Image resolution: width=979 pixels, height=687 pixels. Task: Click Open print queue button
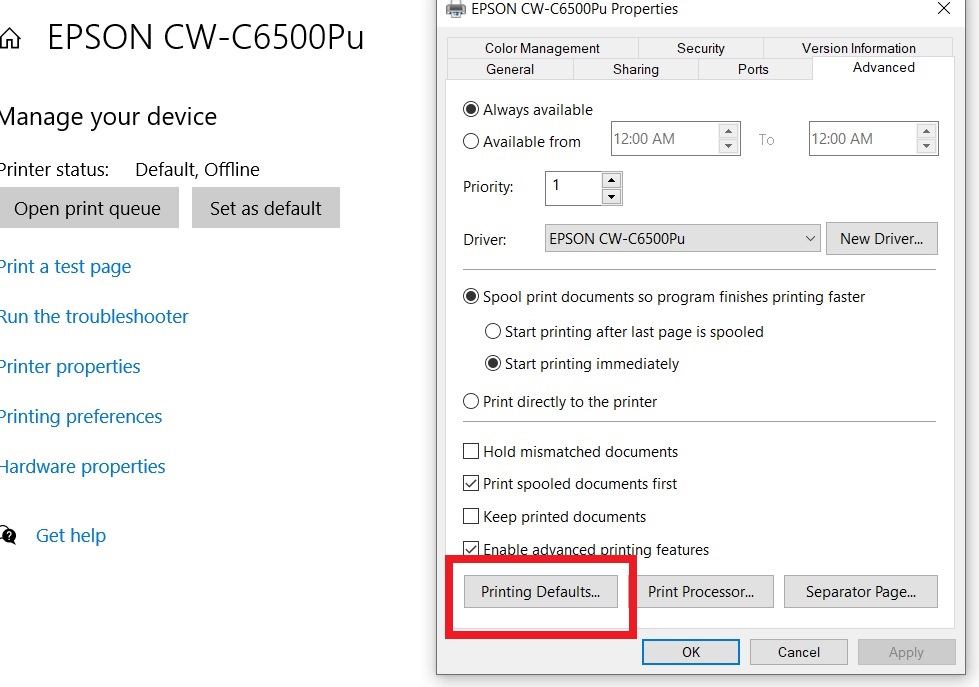87,207
